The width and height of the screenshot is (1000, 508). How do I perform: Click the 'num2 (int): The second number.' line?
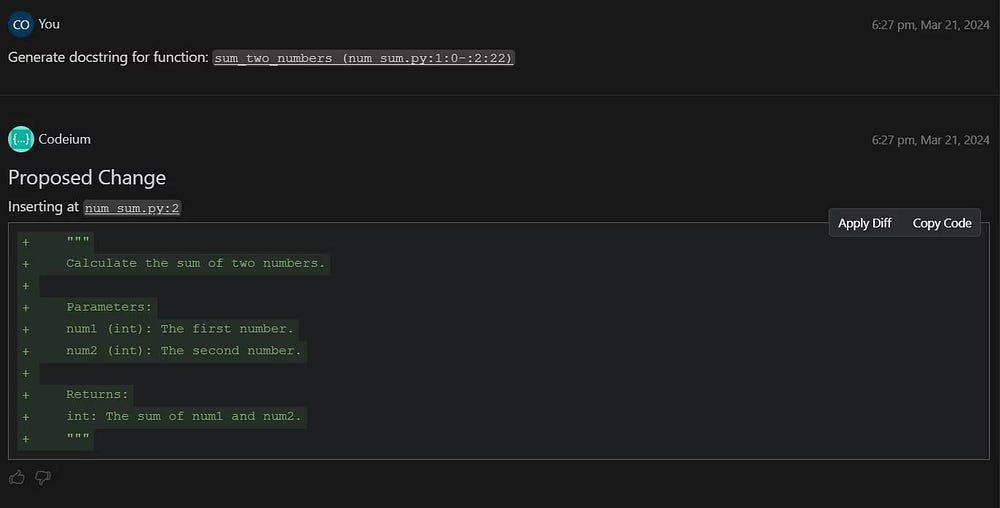[184, 351]
